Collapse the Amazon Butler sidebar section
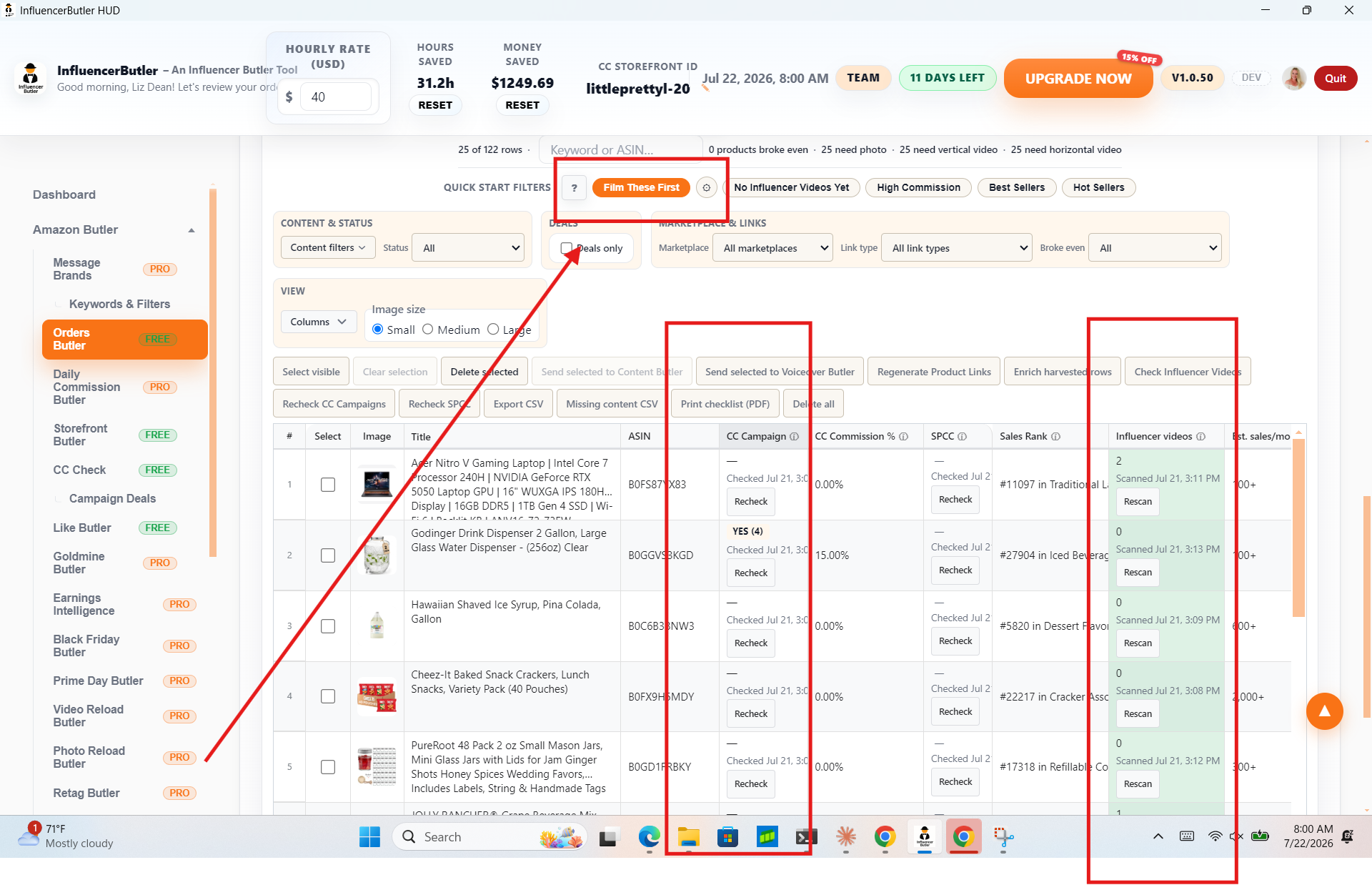The height and width of the screenshot is (885, 1372). [191, 230]
